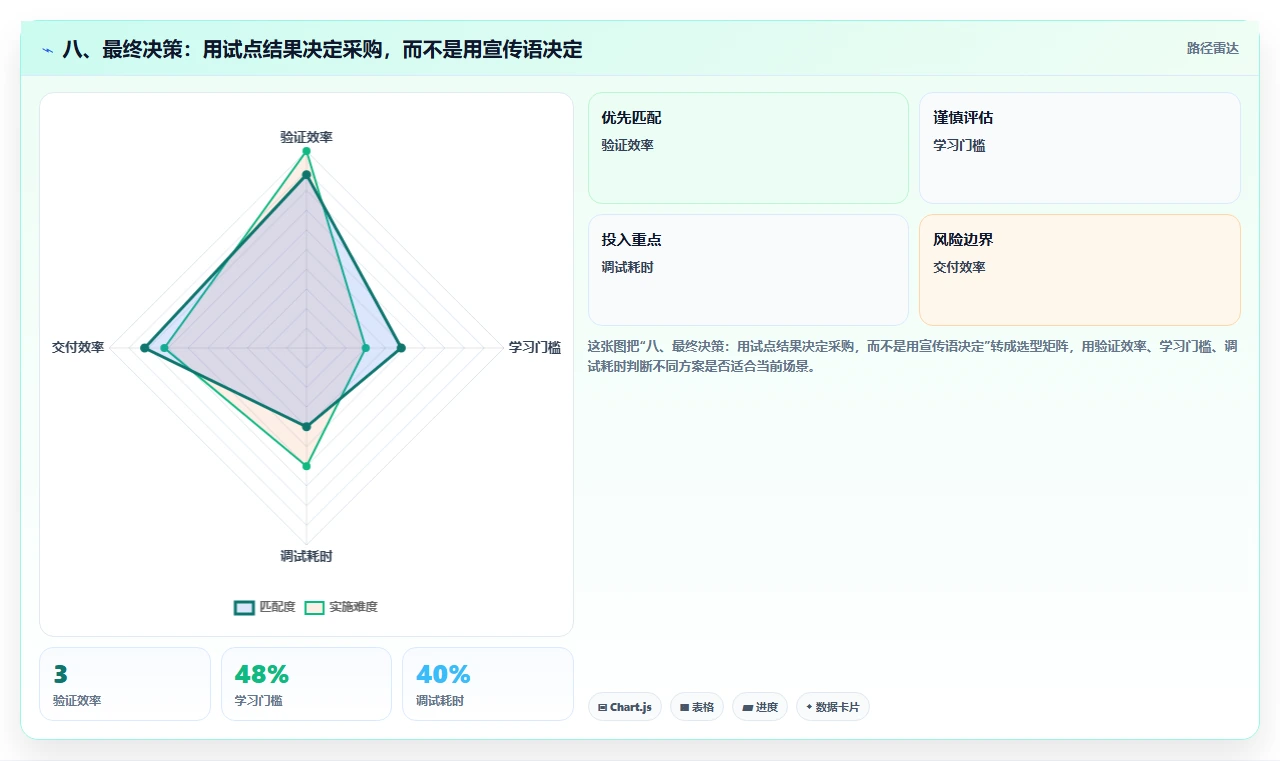Viewport: 1280px width, 761px height.
Task: Click the 进度 tag
Action: pos(760,707)
